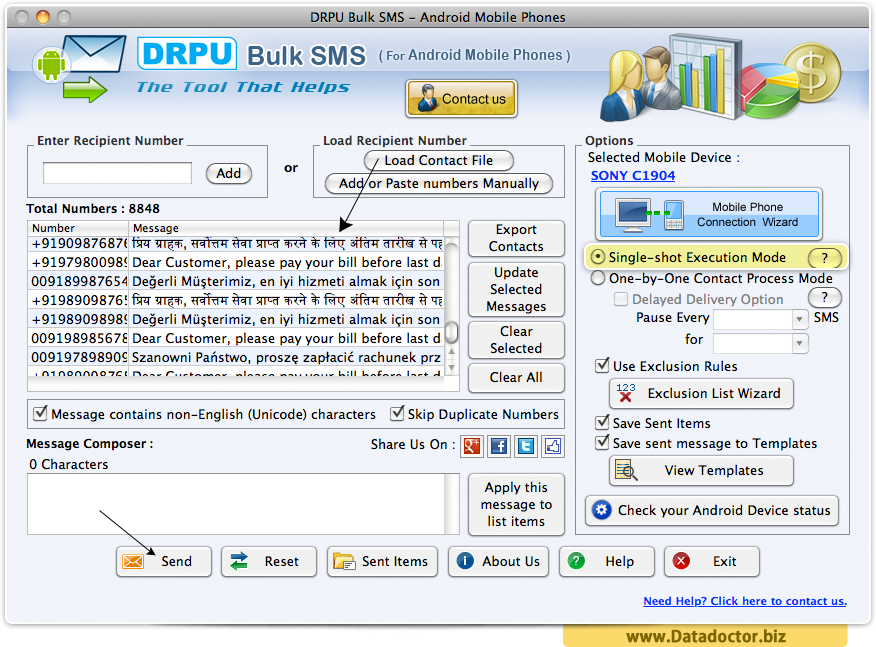
Task: Open the Exclusion List Wizard
Action: coord(701,393)
